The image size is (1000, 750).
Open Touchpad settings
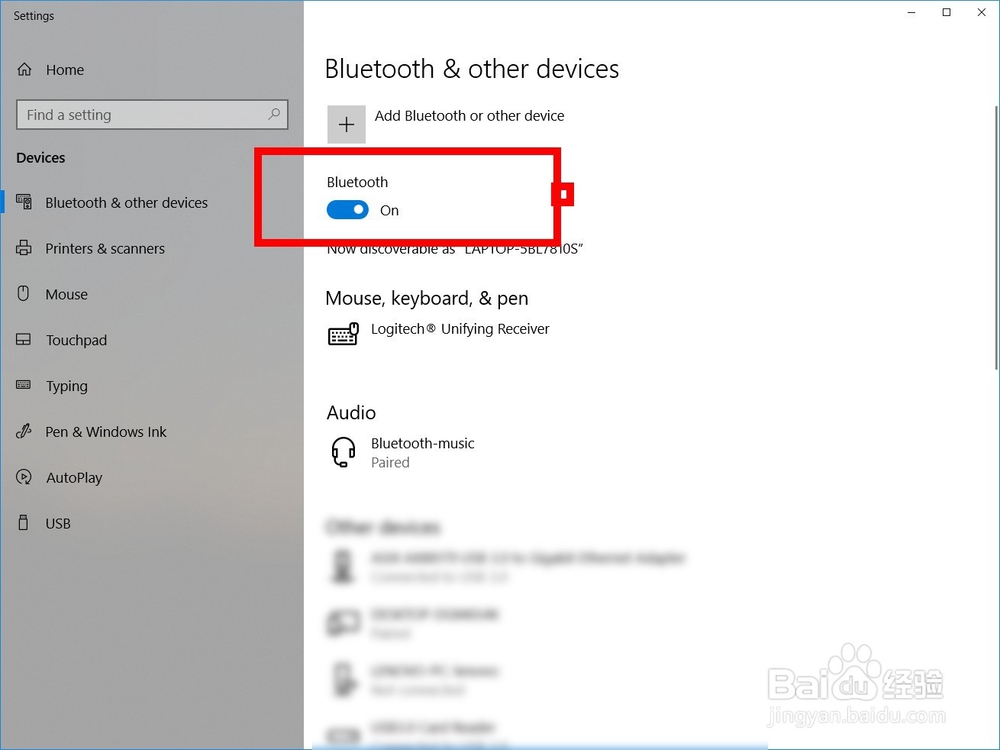pyautogui.click(x=76, y=341)
